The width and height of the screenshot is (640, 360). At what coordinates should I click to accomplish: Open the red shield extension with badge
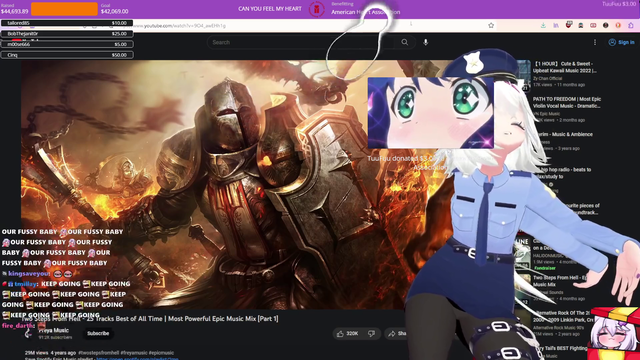(x=569, y=25)
